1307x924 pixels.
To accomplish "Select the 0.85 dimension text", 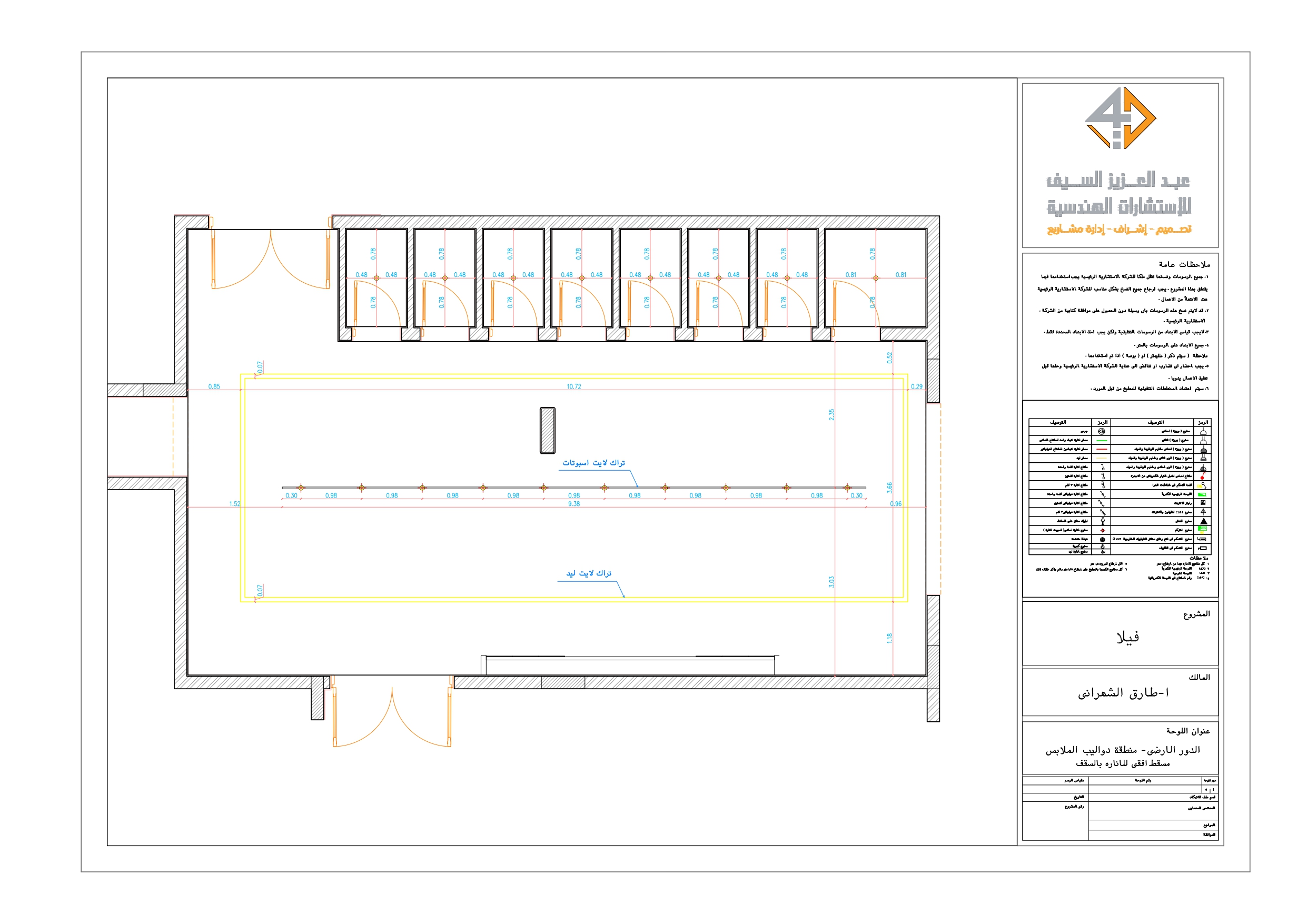I will [214, 386].
